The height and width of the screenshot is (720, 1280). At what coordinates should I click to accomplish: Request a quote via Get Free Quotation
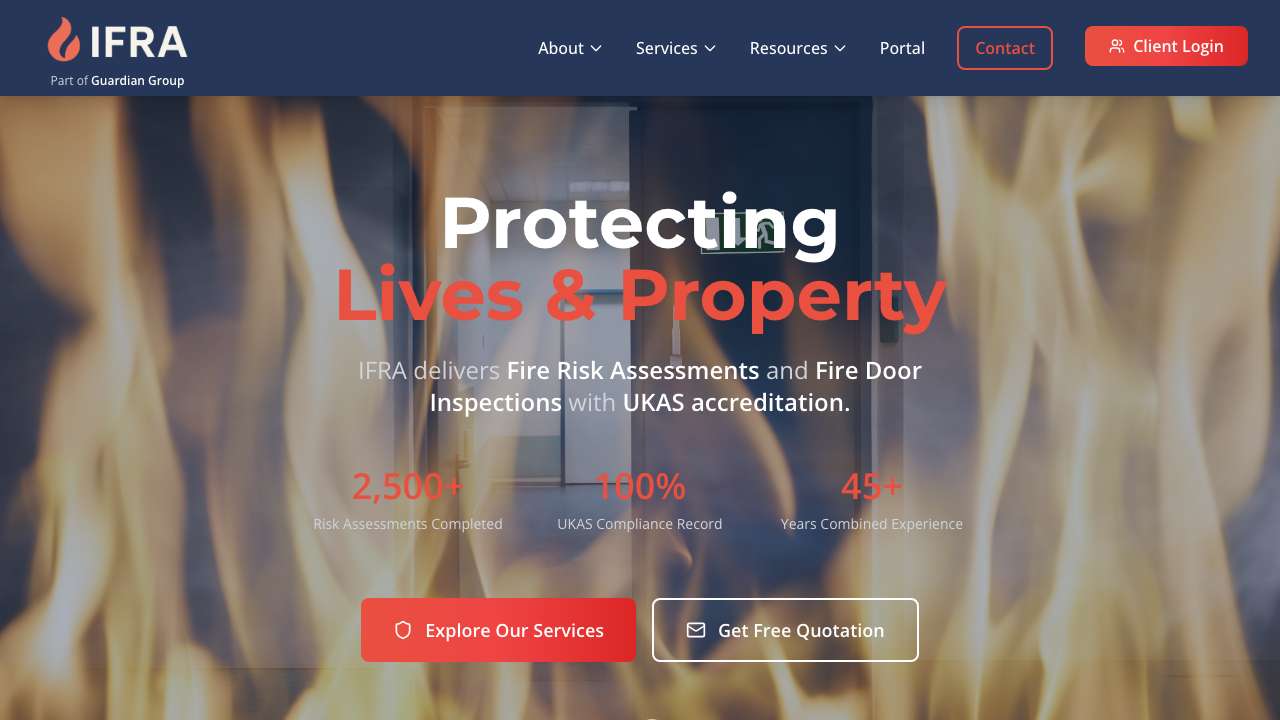(x=785, y=630)
